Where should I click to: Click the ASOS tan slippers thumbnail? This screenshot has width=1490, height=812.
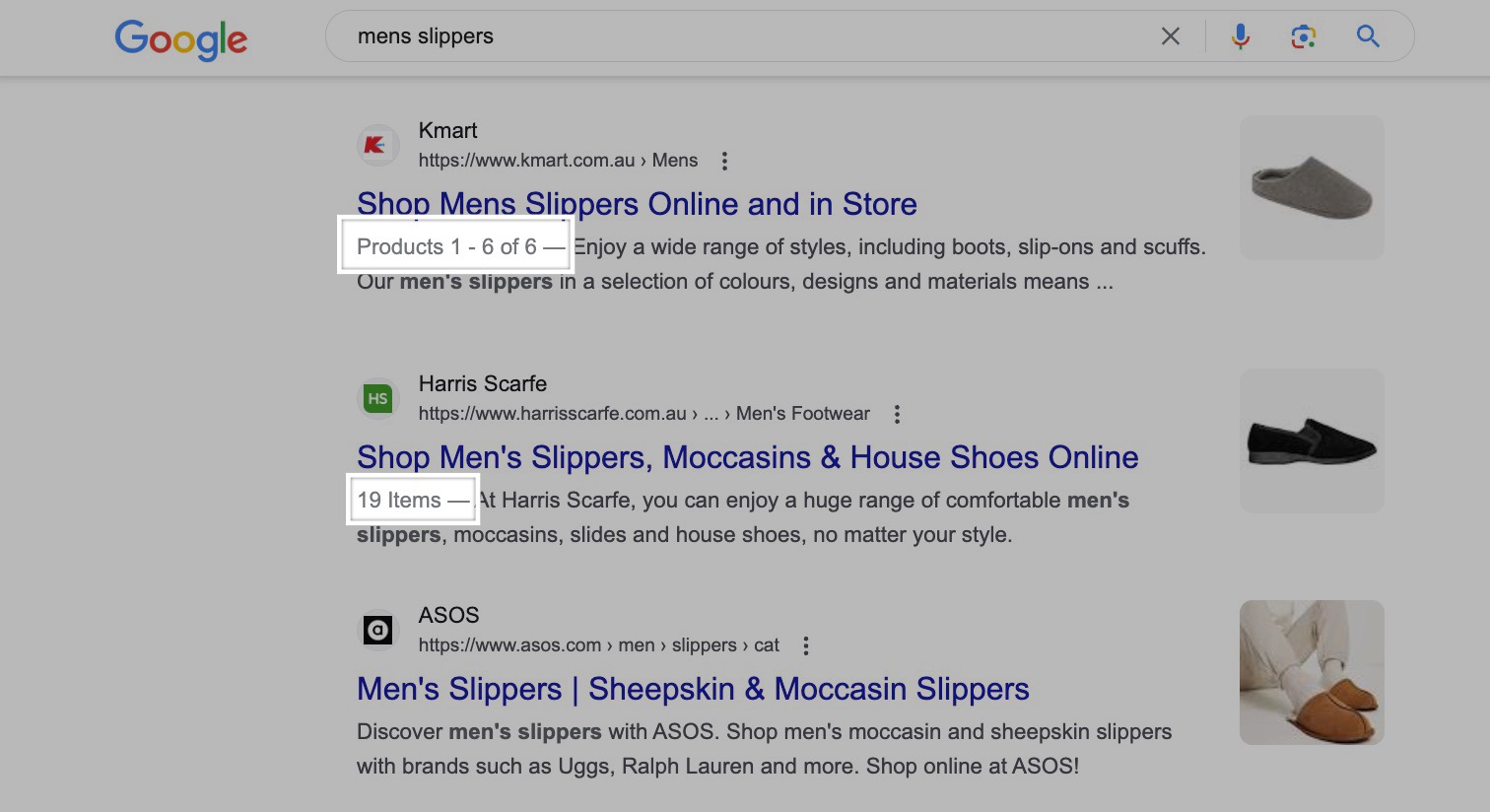[1312, 672]
